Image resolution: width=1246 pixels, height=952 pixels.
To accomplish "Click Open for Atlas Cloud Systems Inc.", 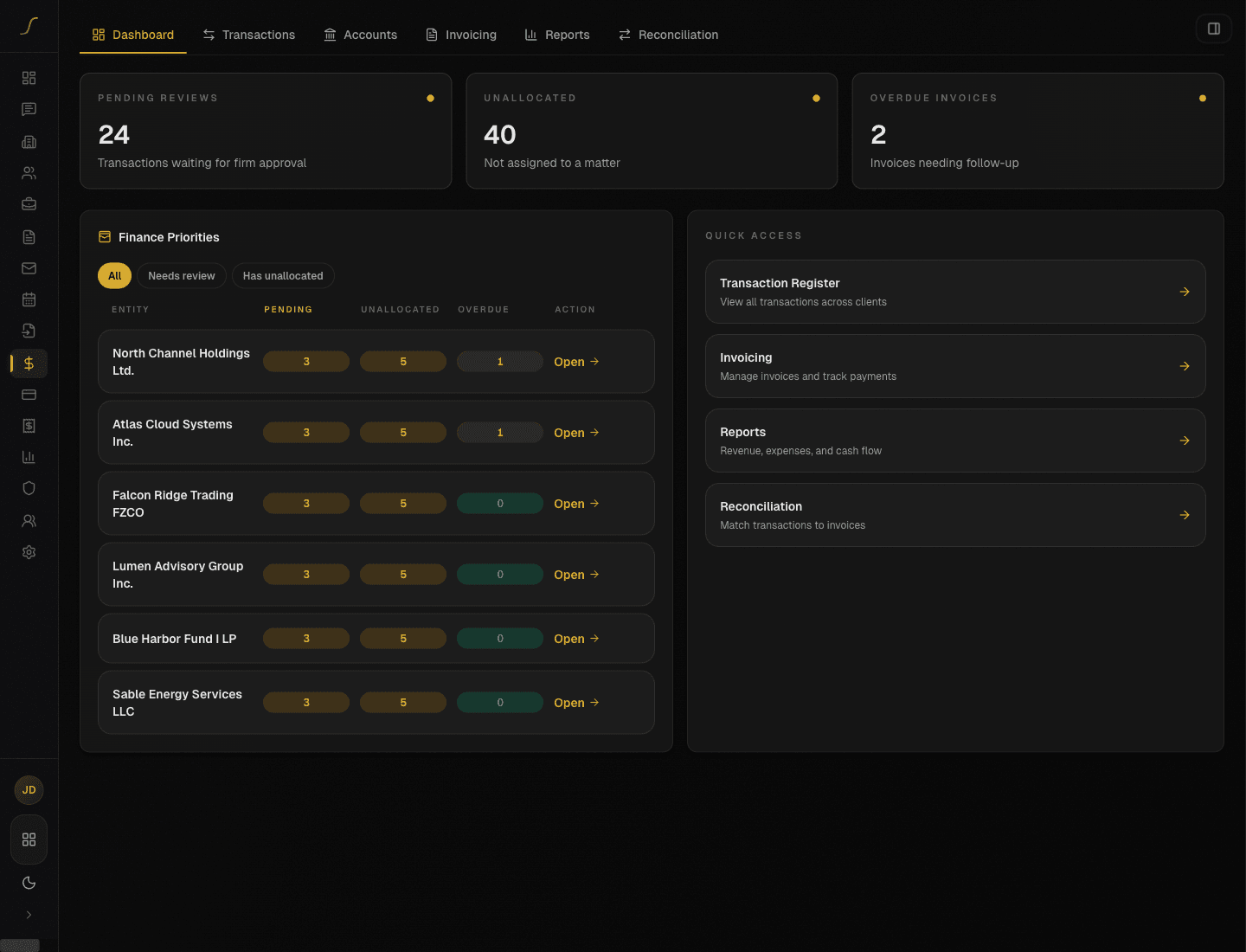I will [x=576, y=433].
